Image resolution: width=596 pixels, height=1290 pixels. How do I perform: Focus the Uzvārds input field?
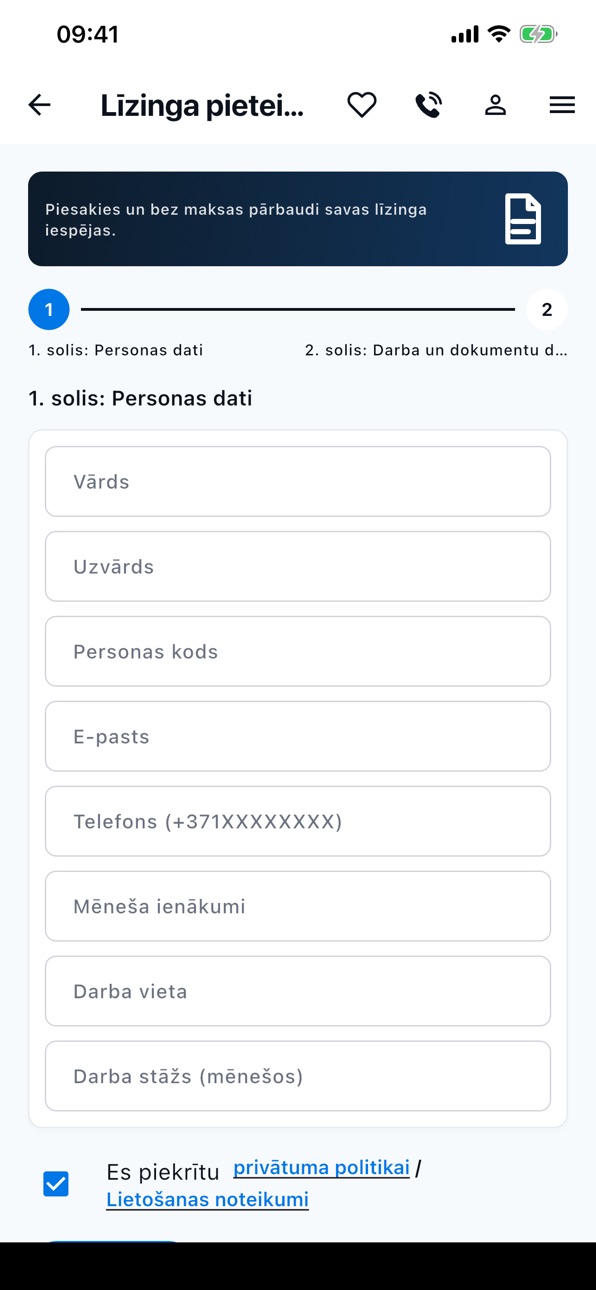tap(298, 566)
